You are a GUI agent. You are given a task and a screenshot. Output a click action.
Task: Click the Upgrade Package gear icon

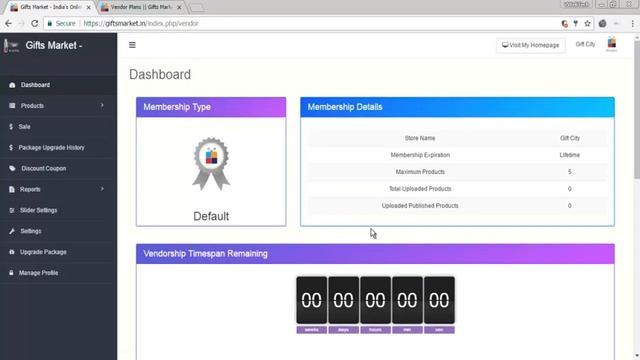pyautogui.click(x=12, y=252)
